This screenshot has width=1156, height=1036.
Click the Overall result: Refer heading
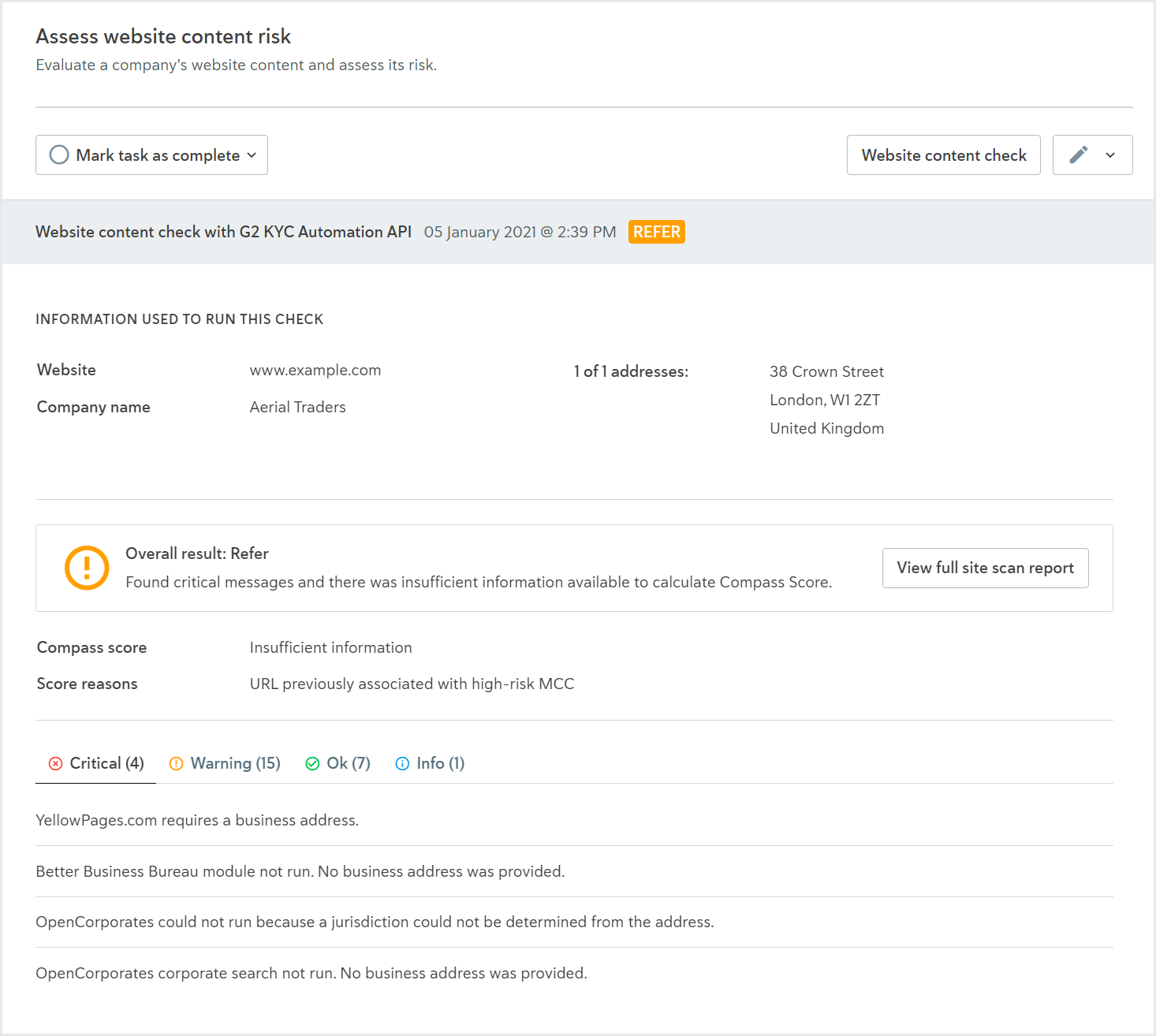pos(197,553)
